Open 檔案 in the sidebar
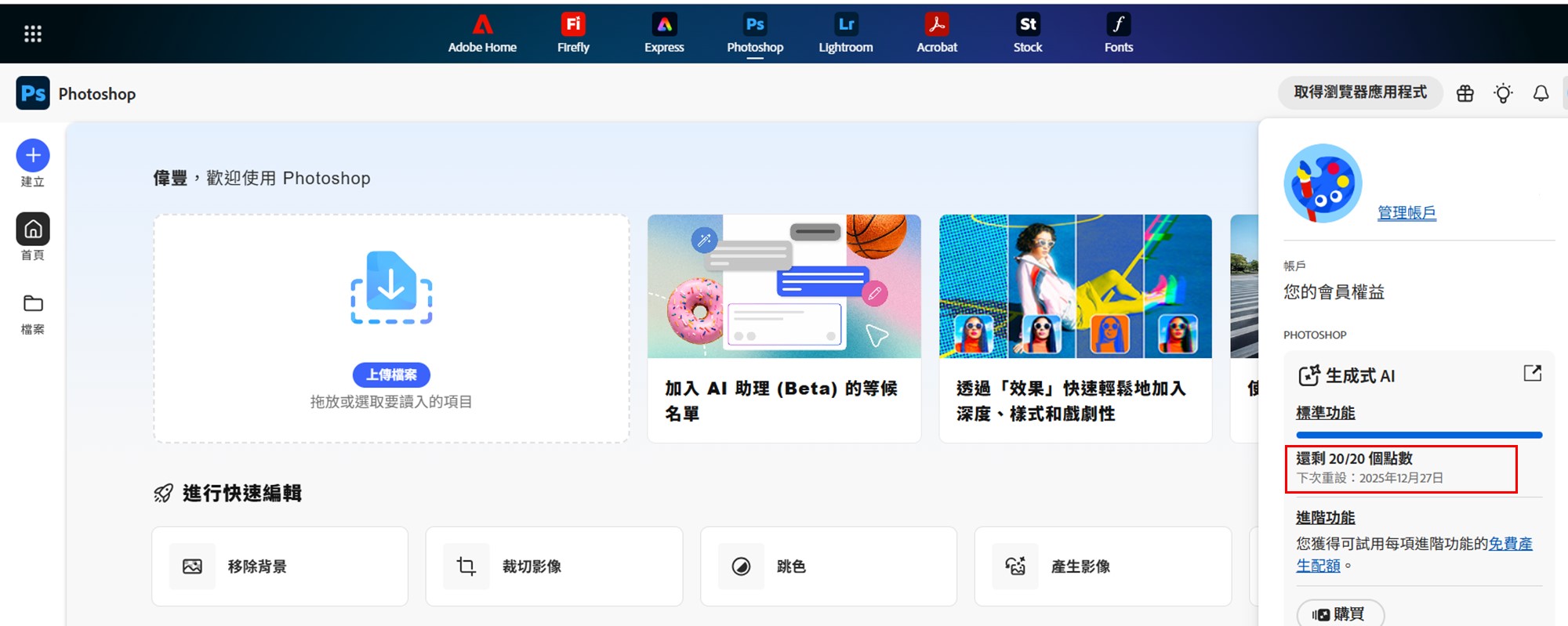 (33, 304)
